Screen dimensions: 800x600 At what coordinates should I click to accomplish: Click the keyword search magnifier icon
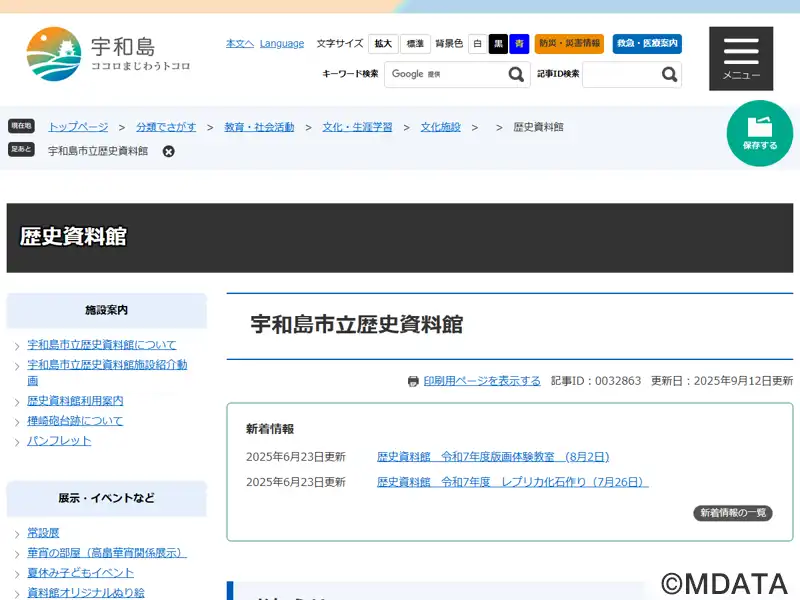[516, 74]
